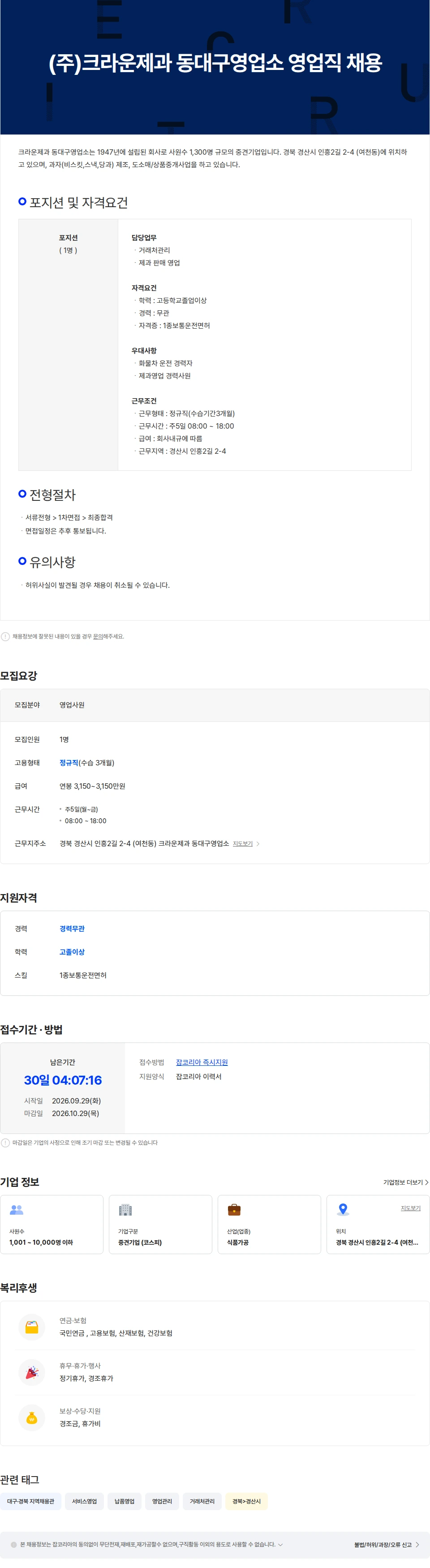430x1568 pixels.
Task: Click the 경력무관 qualification text
Action: [72, 929]
